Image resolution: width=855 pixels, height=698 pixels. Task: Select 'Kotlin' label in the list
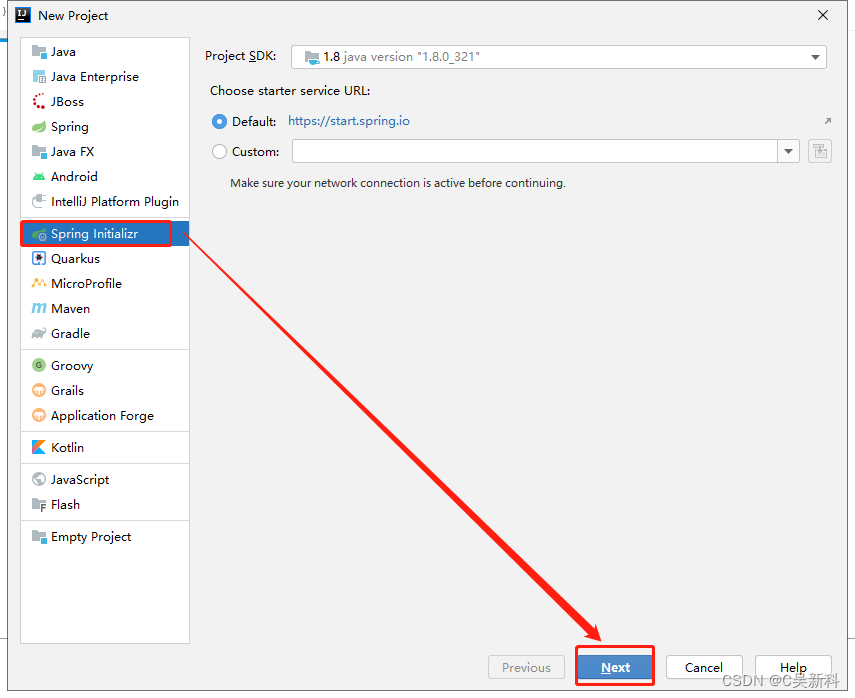pyautogui.click(x=67, y=447)
